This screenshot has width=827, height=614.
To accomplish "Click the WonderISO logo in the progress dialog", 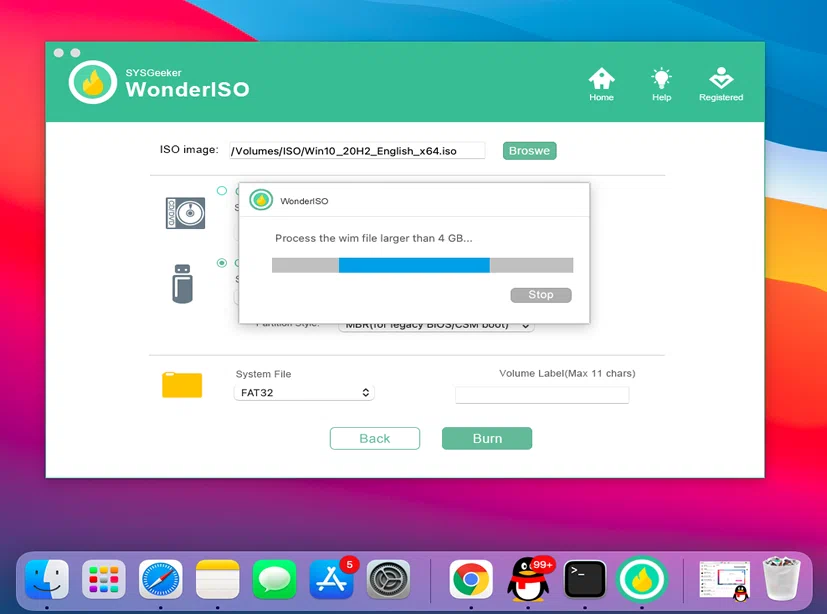I will [260, 199].
